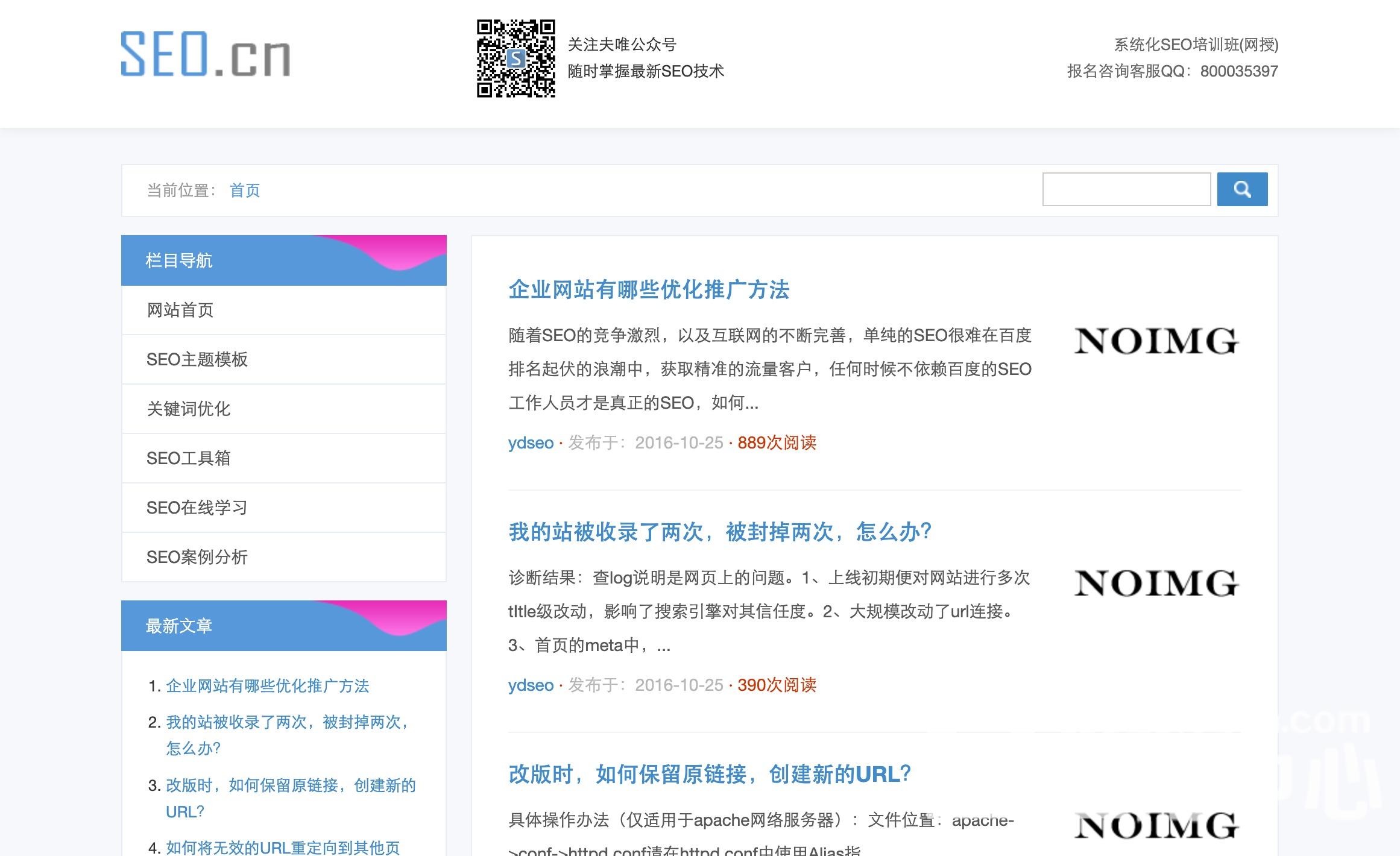Open article title 我的站被收录了两次，被封掉两次

click(x=719, y=532)
